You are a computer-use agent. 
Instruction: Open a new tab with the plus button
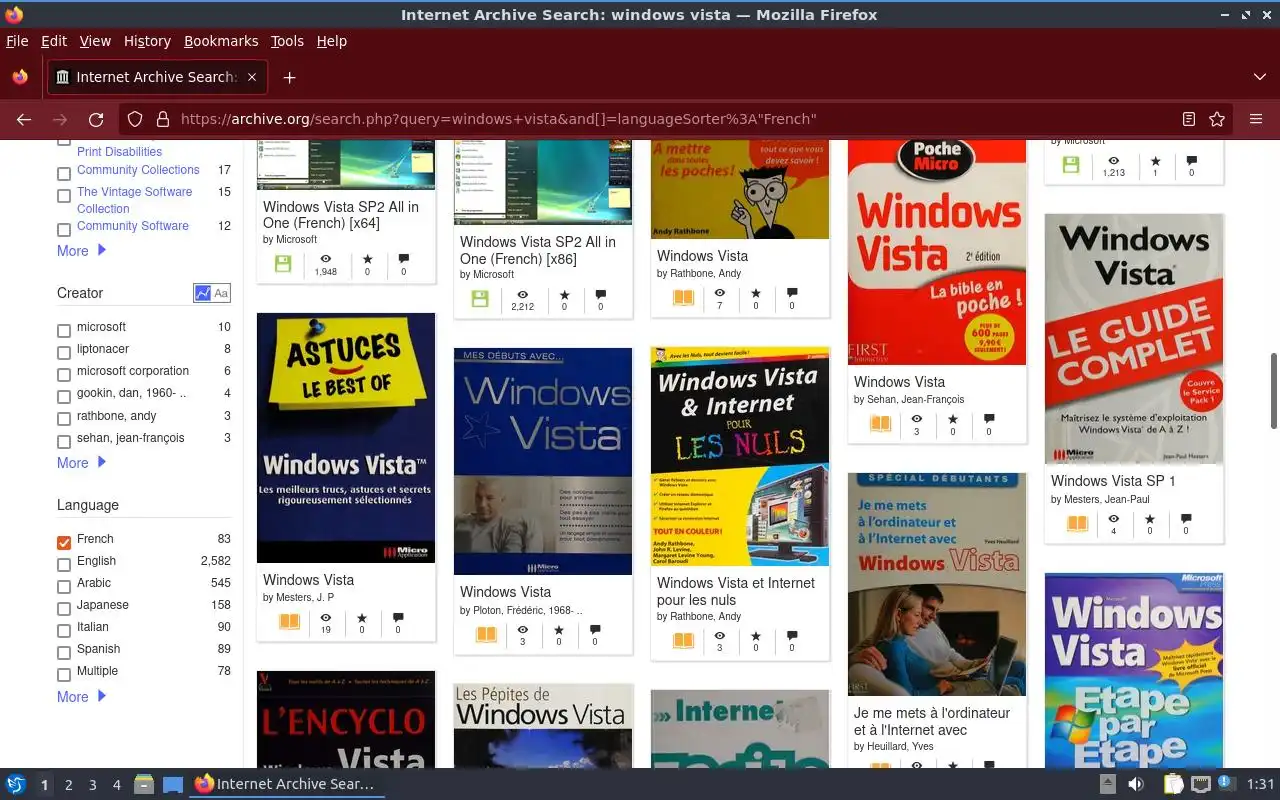coord(289,77)
